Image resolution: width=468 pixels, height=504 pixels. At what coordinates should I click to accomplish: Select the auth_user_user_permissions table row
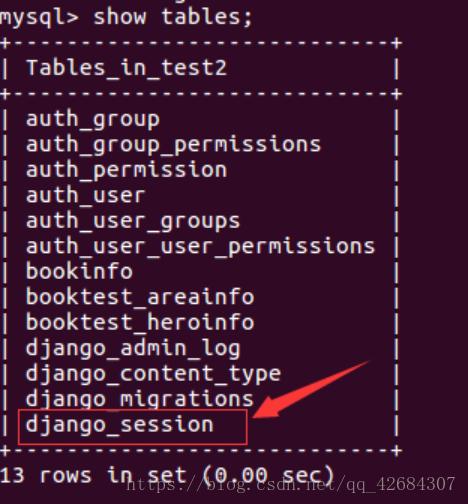click(200, 247)
